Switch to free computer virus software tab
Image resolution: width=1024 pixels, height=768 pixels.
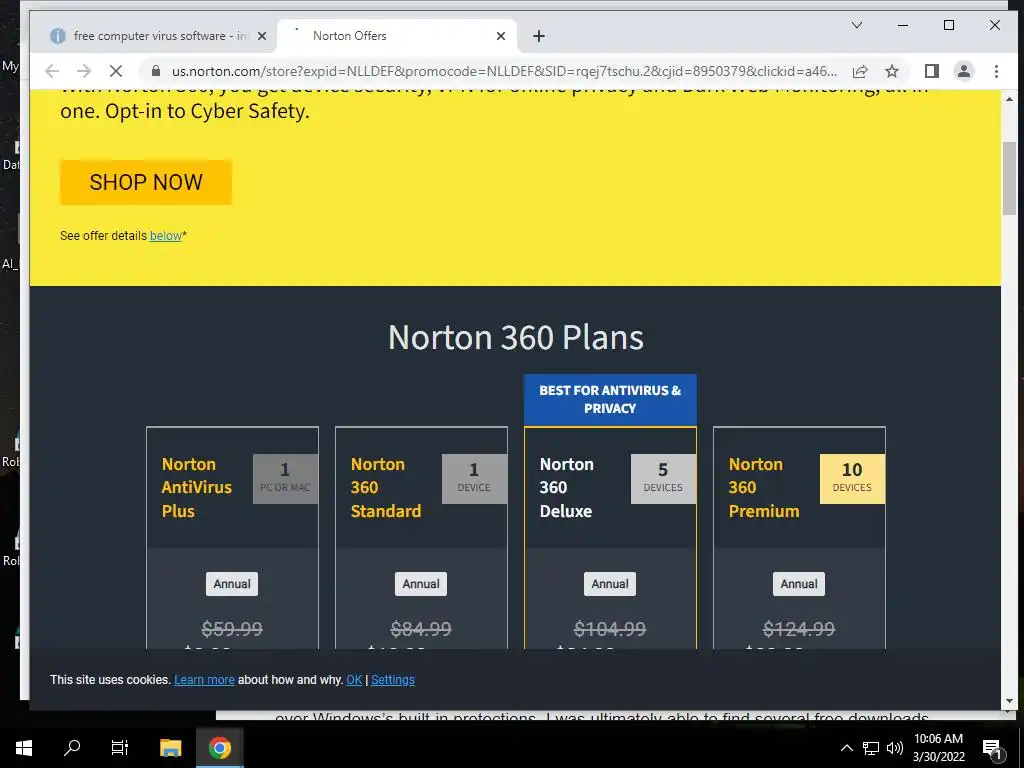158,36
